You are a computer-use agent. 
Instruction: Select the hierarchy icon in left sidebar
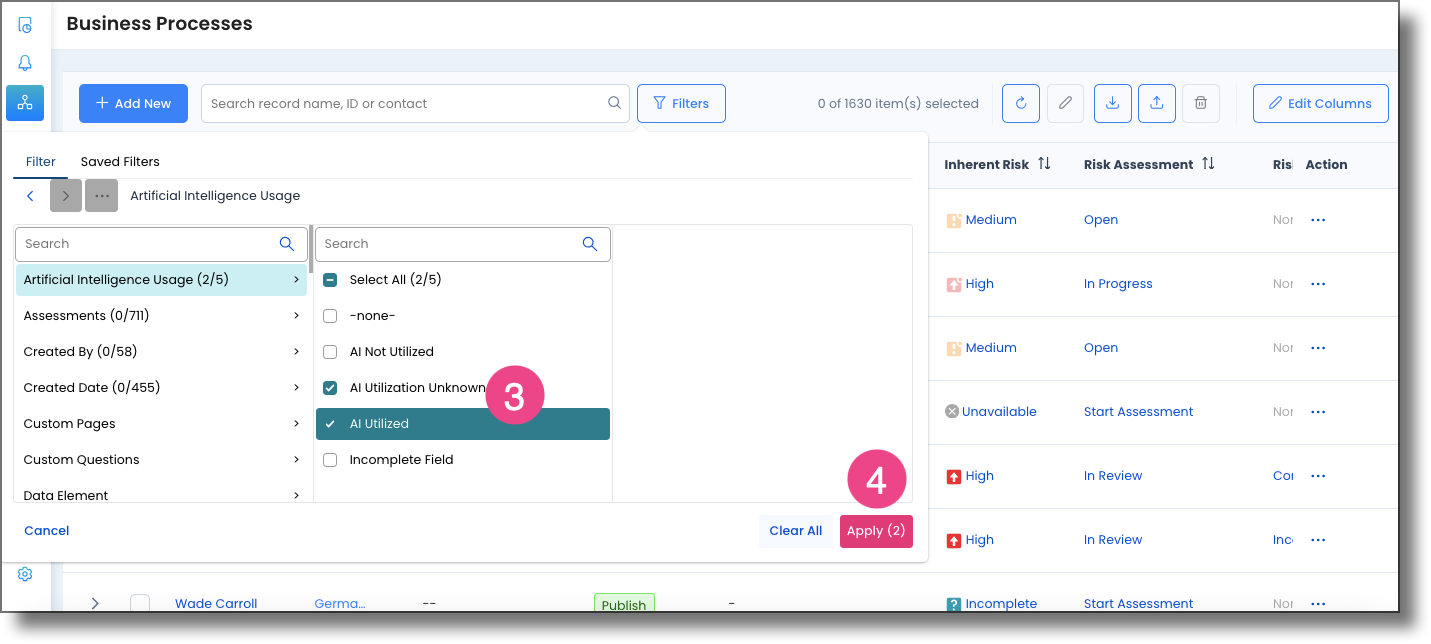(x=25, y=103)
